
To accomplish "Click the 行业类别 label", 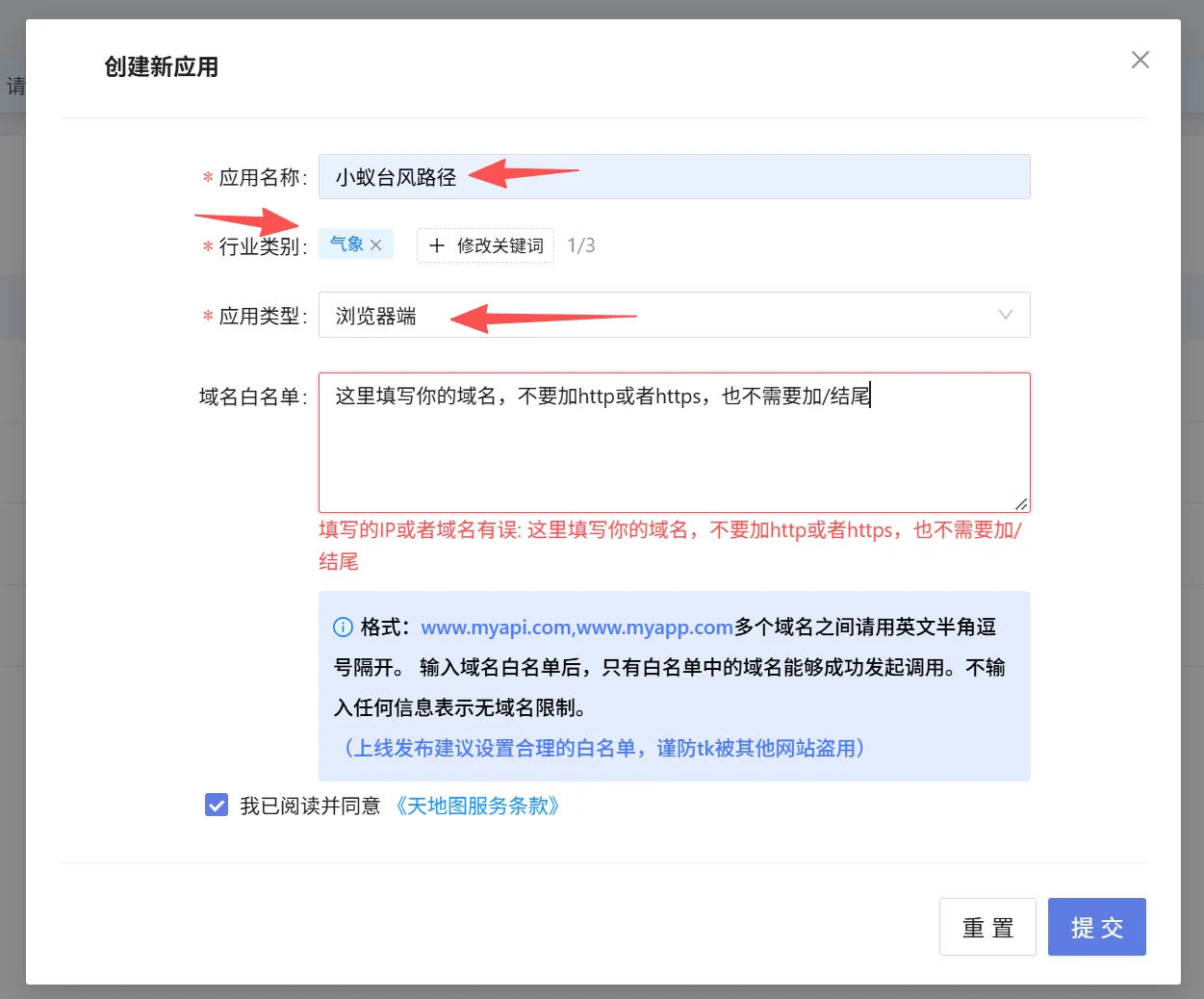I will (x=260, y=246).
